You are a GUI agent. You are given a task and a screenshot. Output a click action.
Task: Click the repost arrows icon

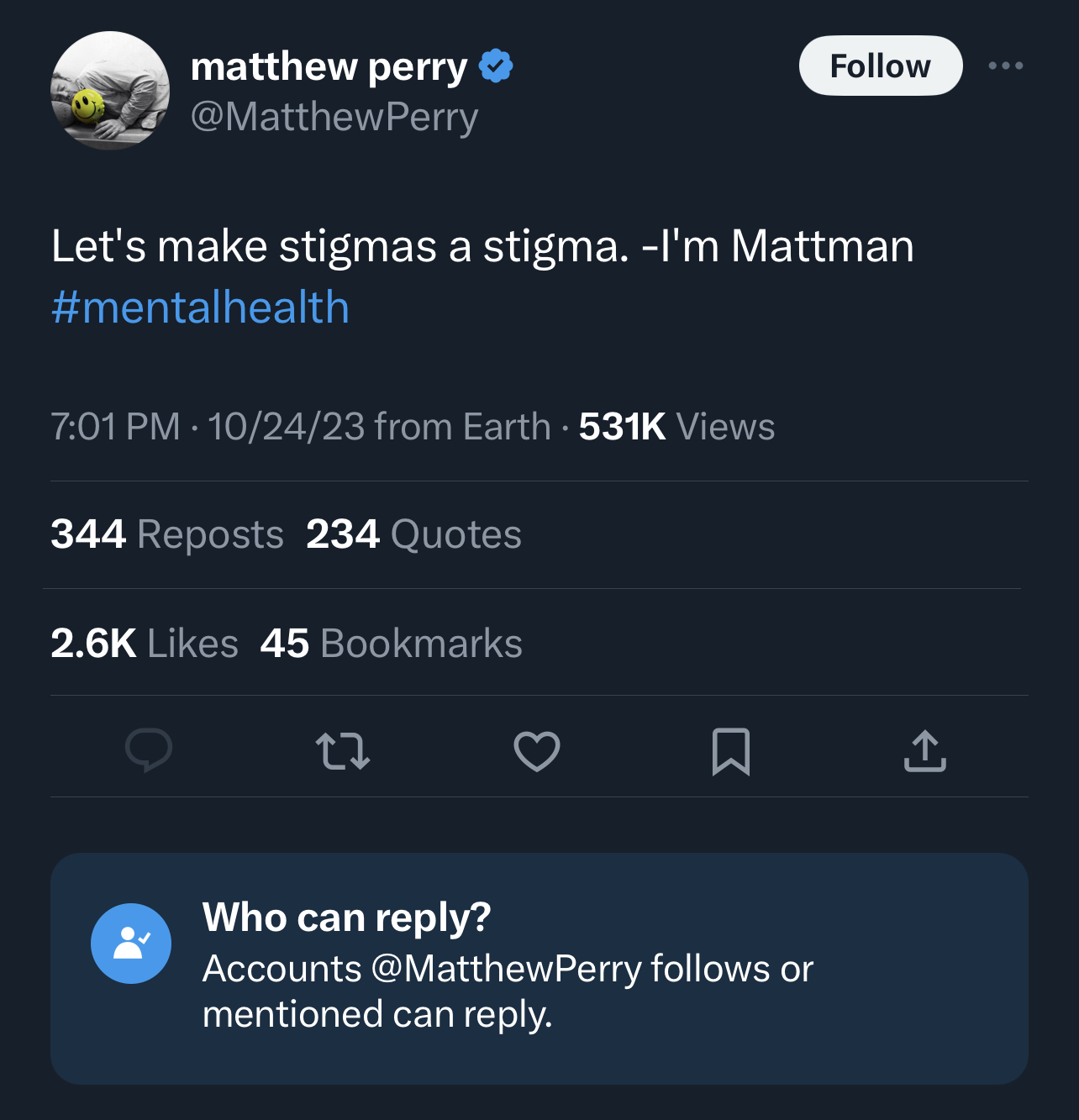coord(342,751)
